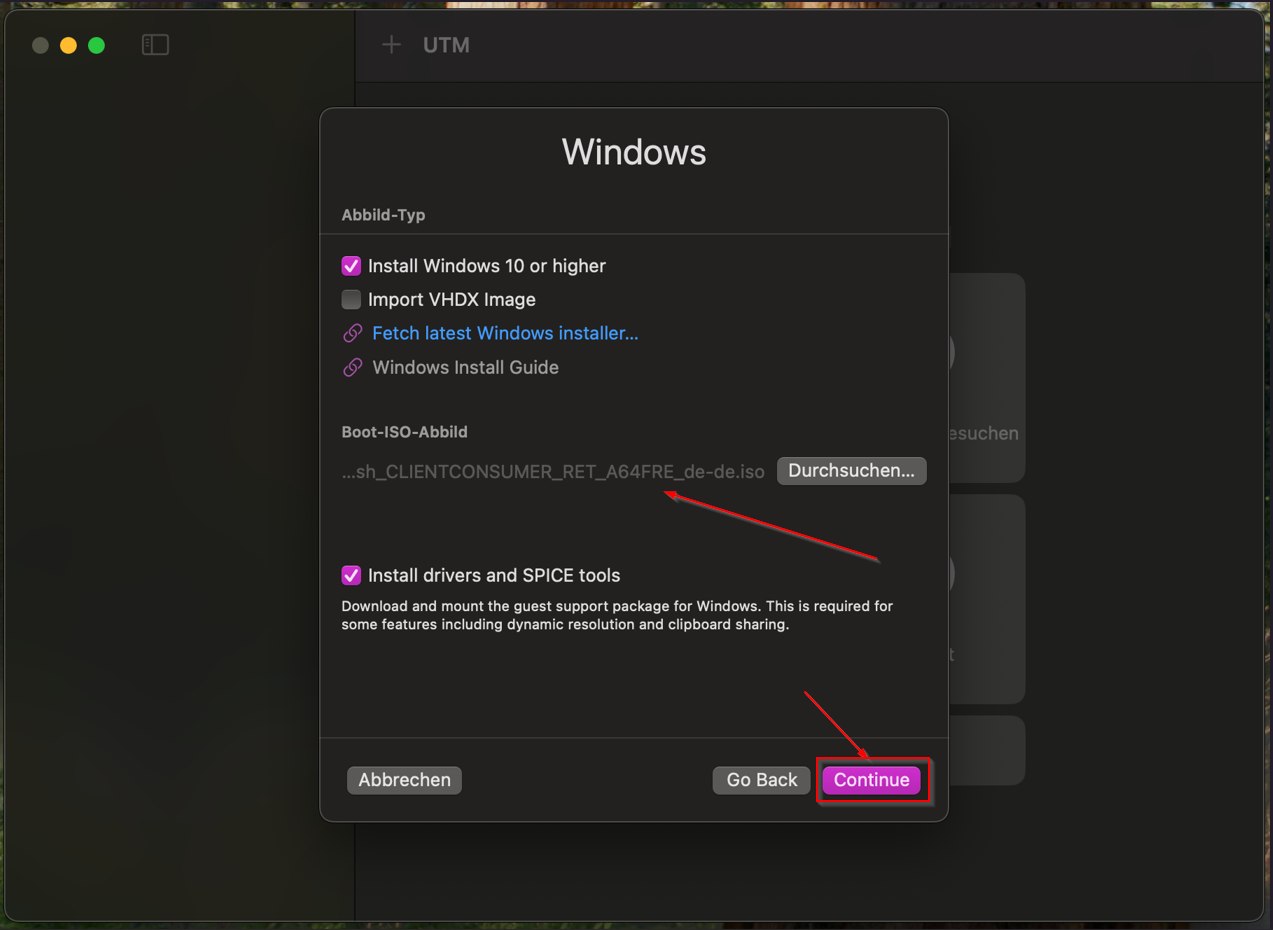The height and width of the screenshot is (930, 1273).
Task: Open Fetch latest Windows installer link
Action: (x=505, y=333)
